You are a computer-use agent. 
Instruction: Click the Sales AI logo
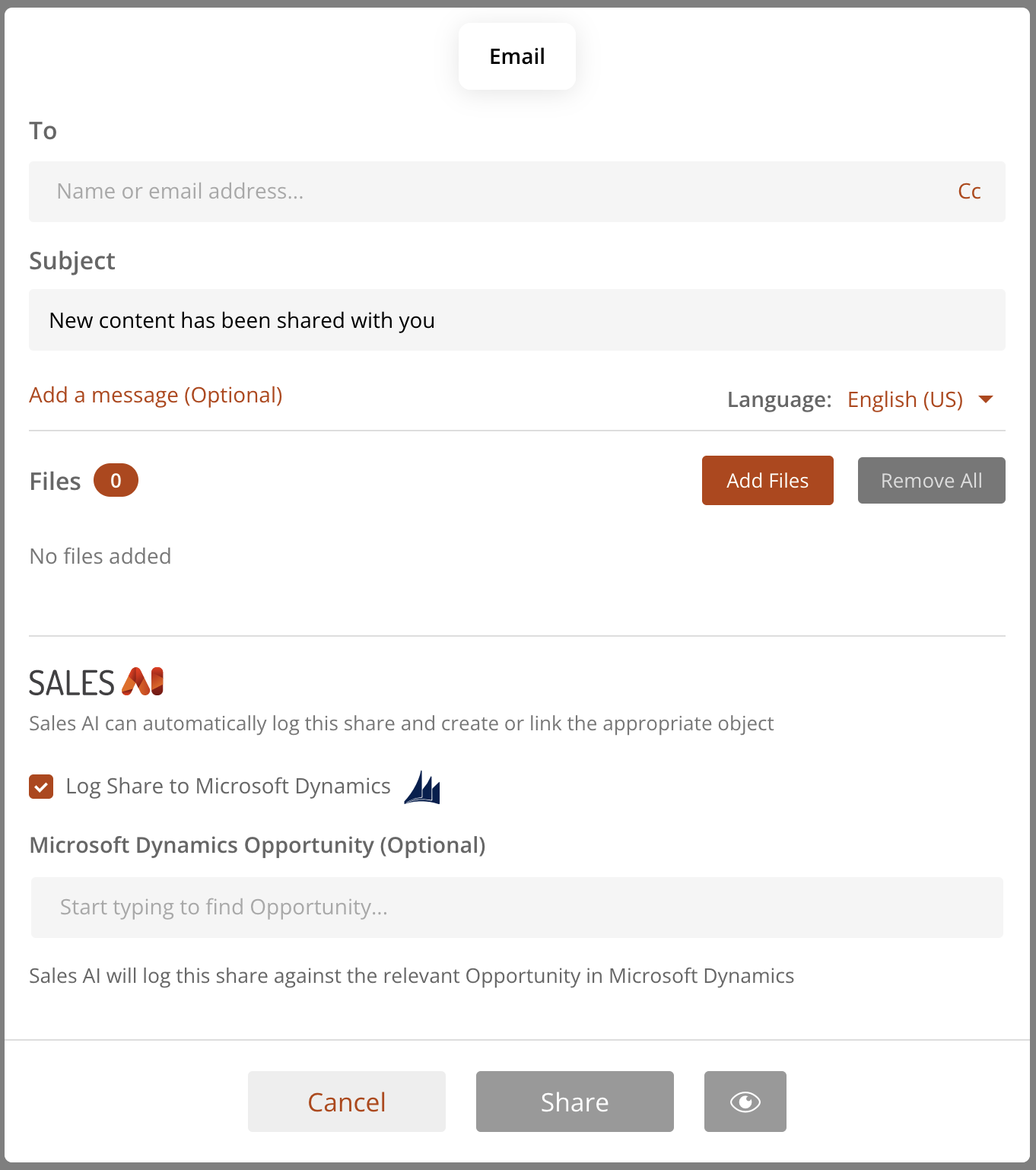coord(97,682)
